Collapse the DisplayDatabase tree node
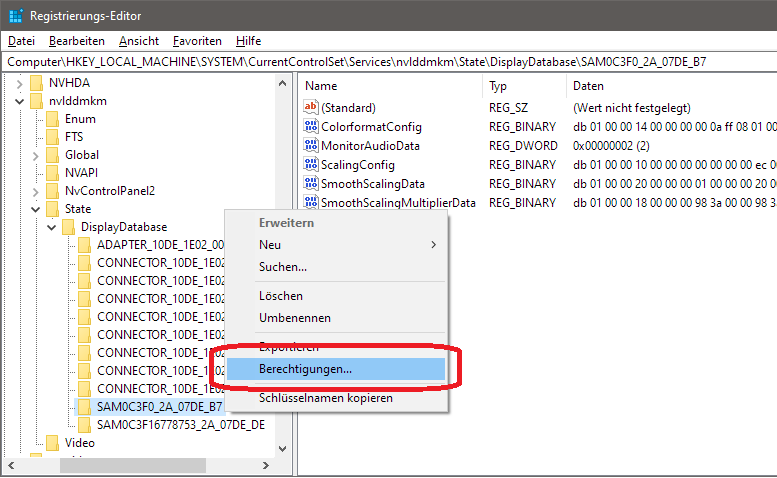The image size is (777, 478). (53, 227)
